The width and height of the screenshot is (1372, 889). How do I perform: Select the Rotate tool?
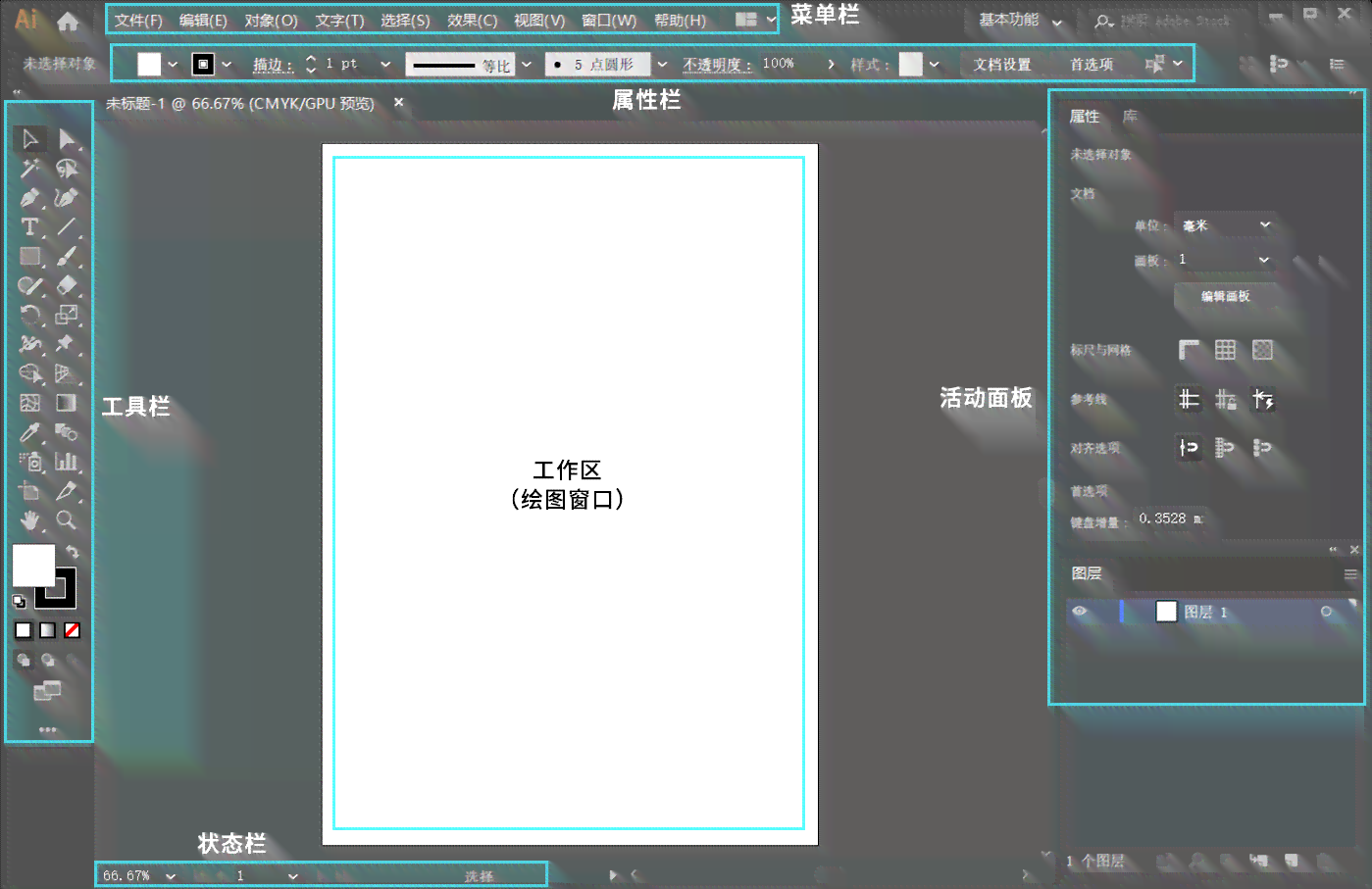point(30,316)
